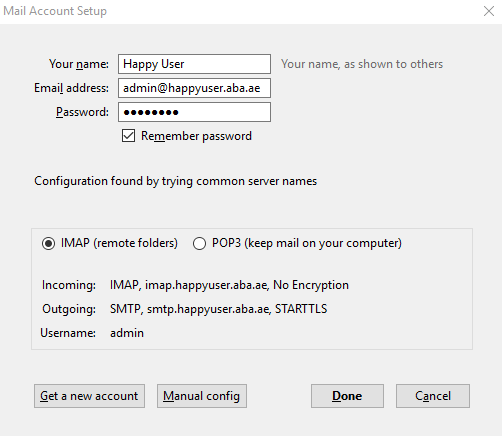Focus the Email address text box
The width and height of the screenshot is (502, 436).
click(194, 88)
